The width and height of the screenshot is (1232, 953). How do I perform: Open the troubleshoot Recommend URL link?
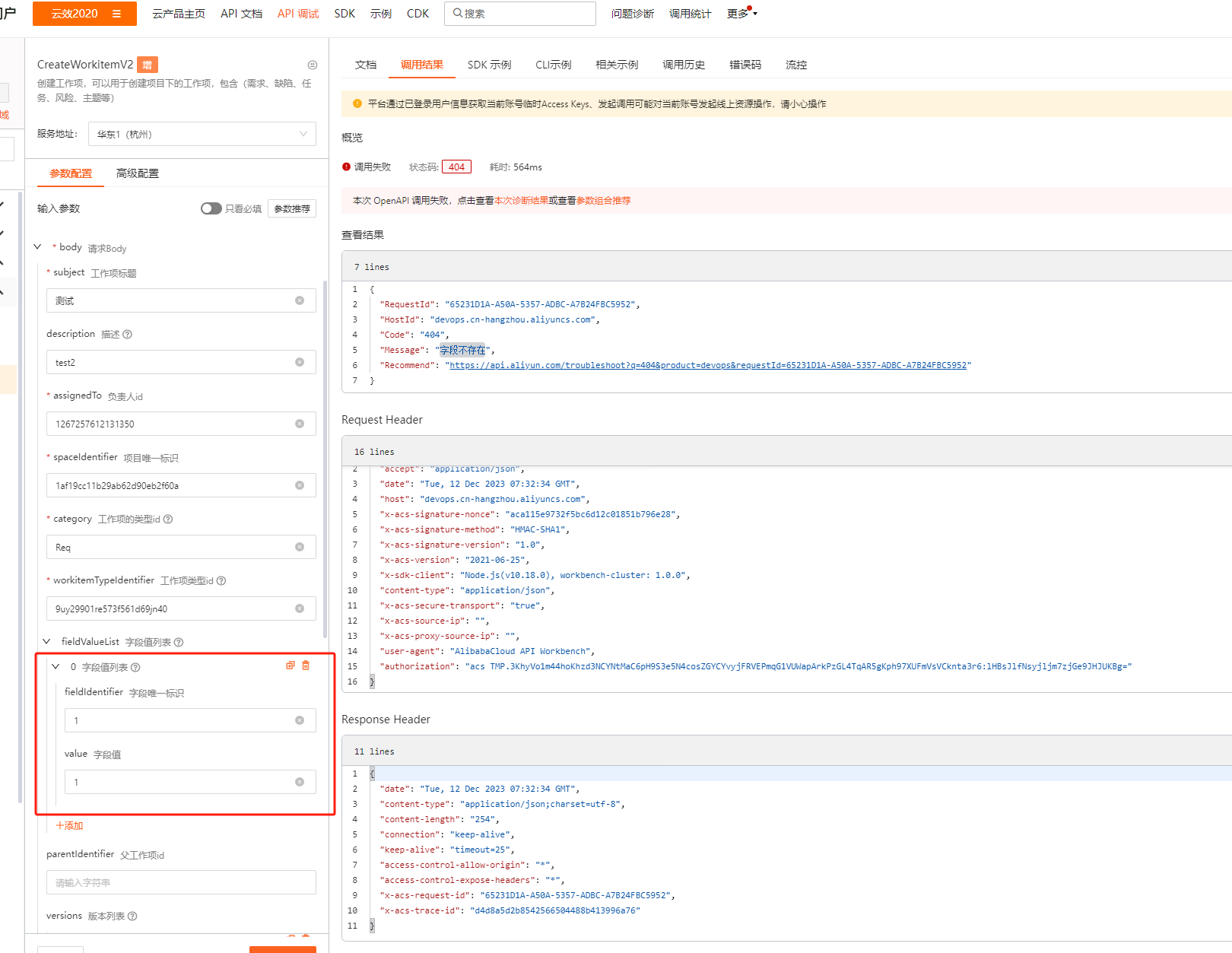pyautogui.click(x=708, y=365)
